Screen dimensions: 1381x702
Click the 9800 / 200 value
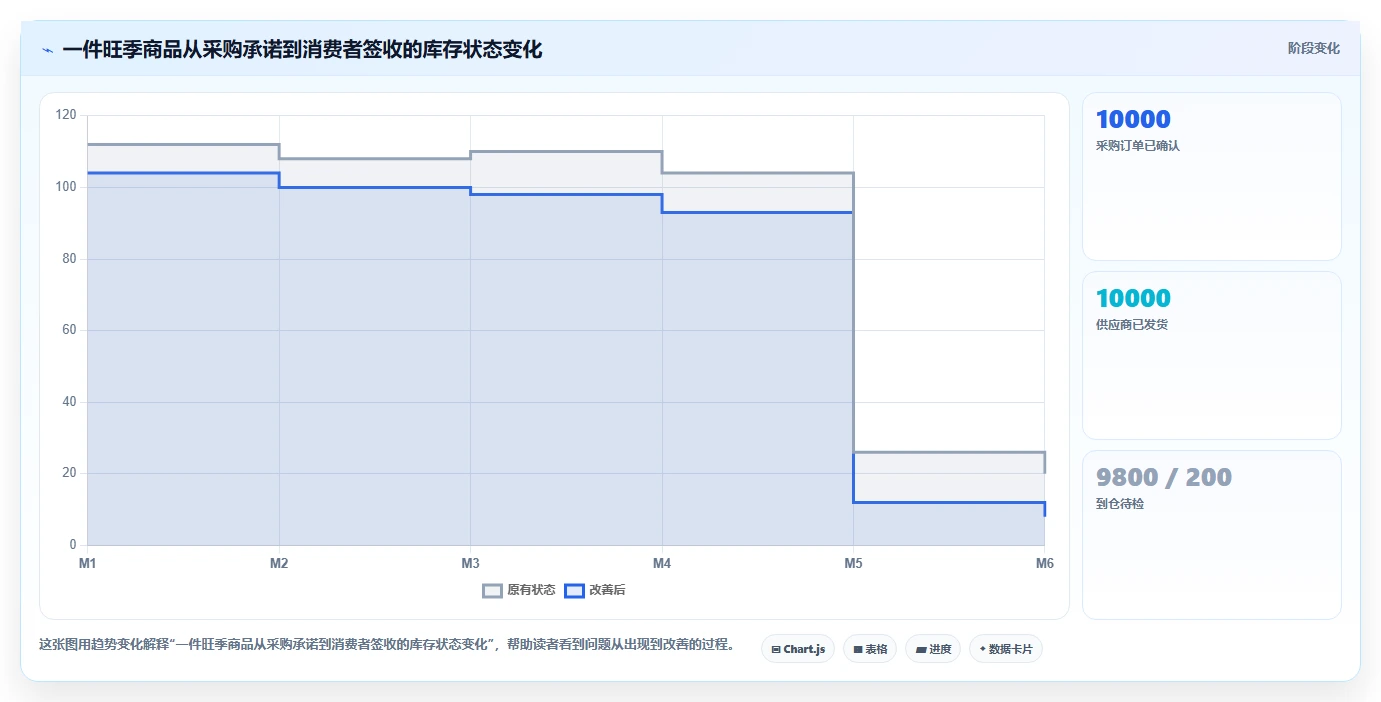click(x=1164, y=478)
